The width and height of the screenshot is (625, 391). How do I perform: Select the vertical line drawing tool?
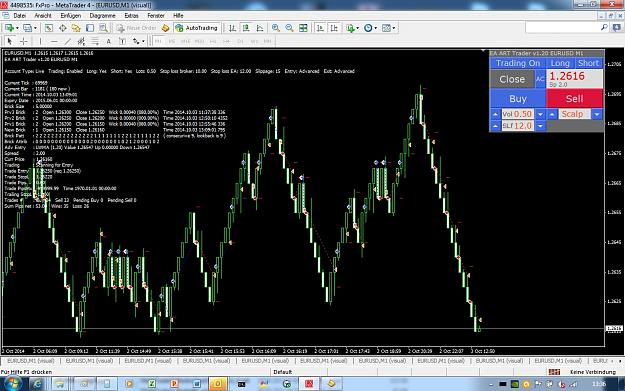coord(40,41)
